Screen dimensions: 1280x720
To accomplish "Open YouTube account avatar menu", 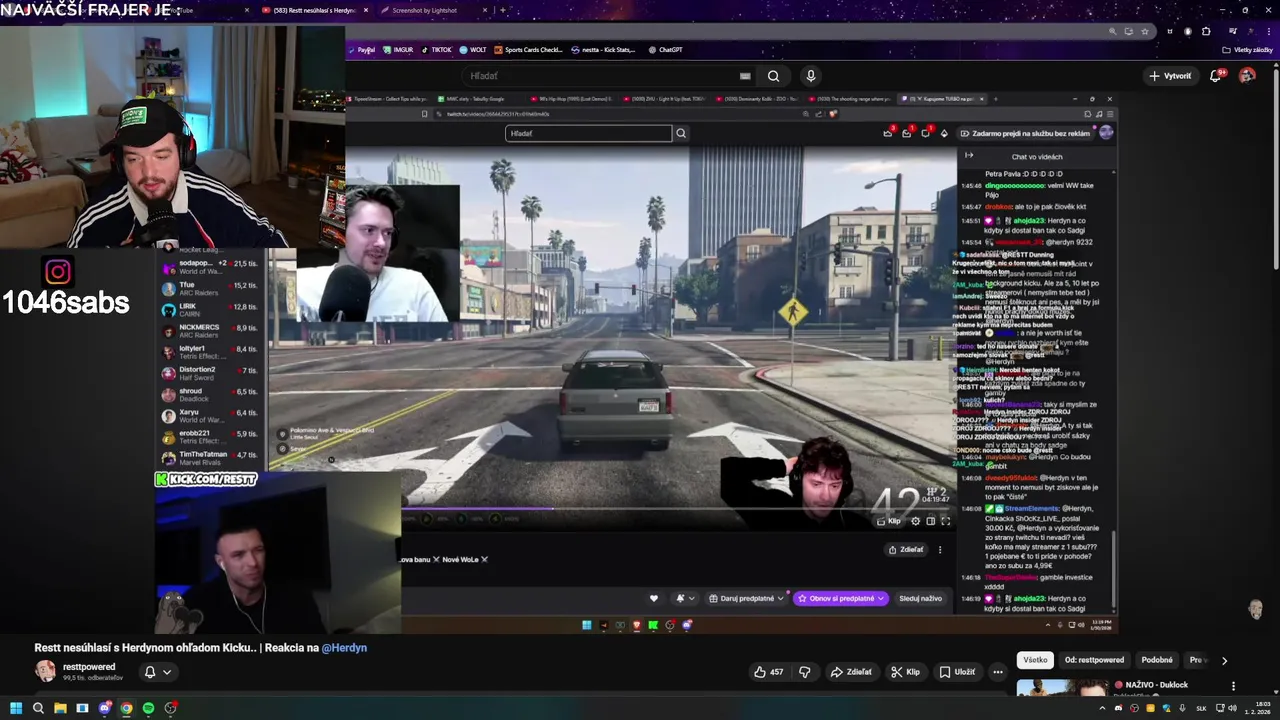I will click(x=1247, y=76).
